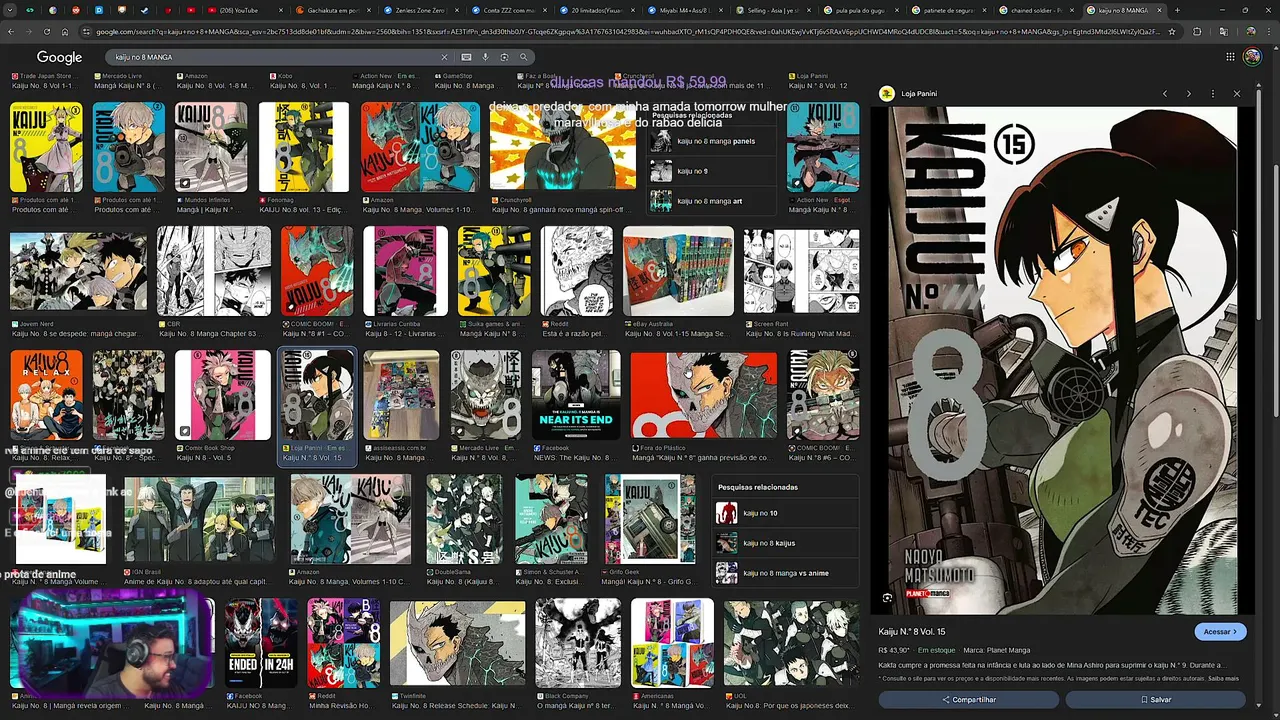Image resolution: width=1280 pixels, height=720 pixels.
Task: Close the image preview panel
Action: [1237, 94]
